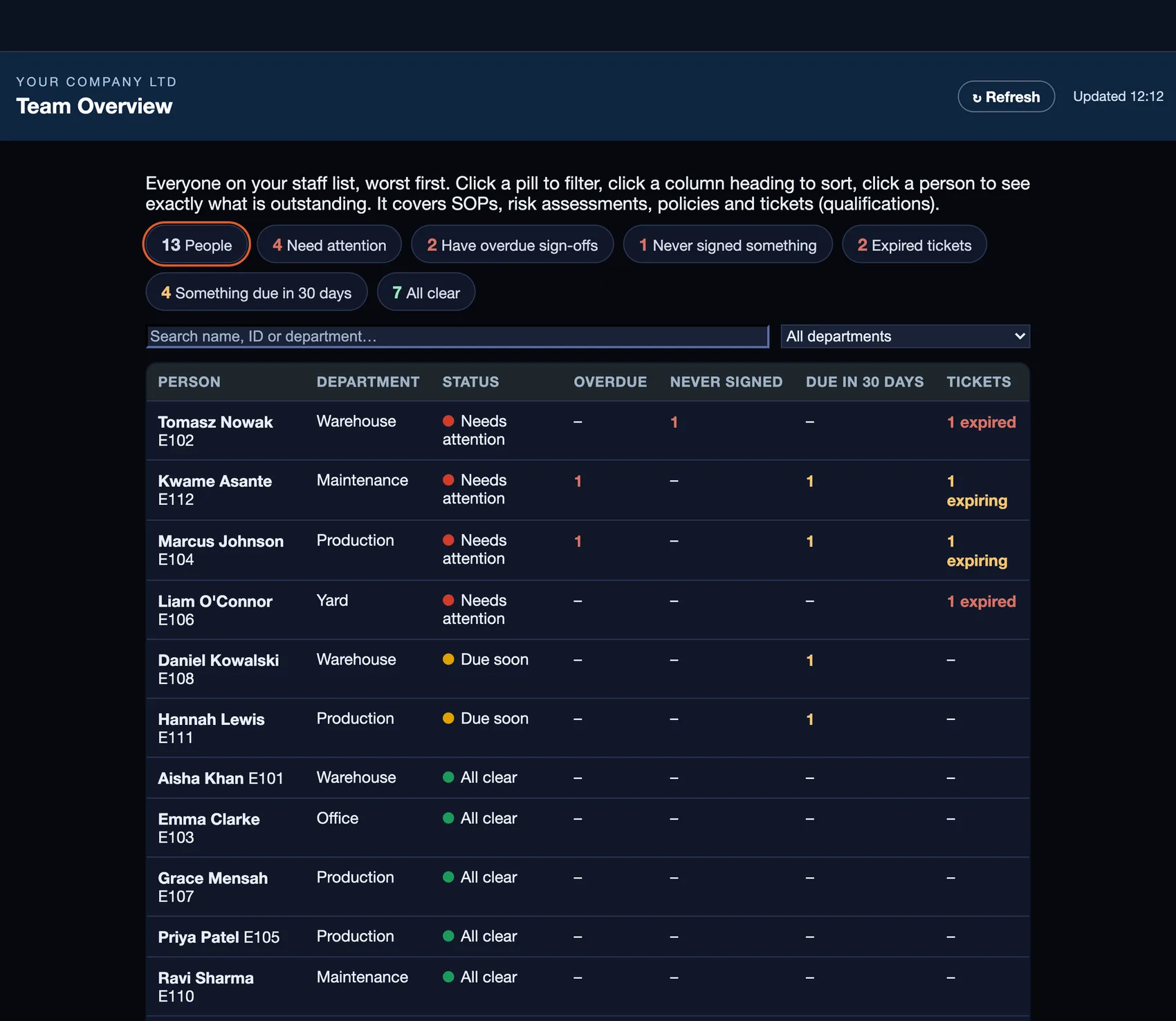Filter by 4 Need attention pill
Image resolution: width=1176 pixels, height=1021 pixels.
[329, 245]
